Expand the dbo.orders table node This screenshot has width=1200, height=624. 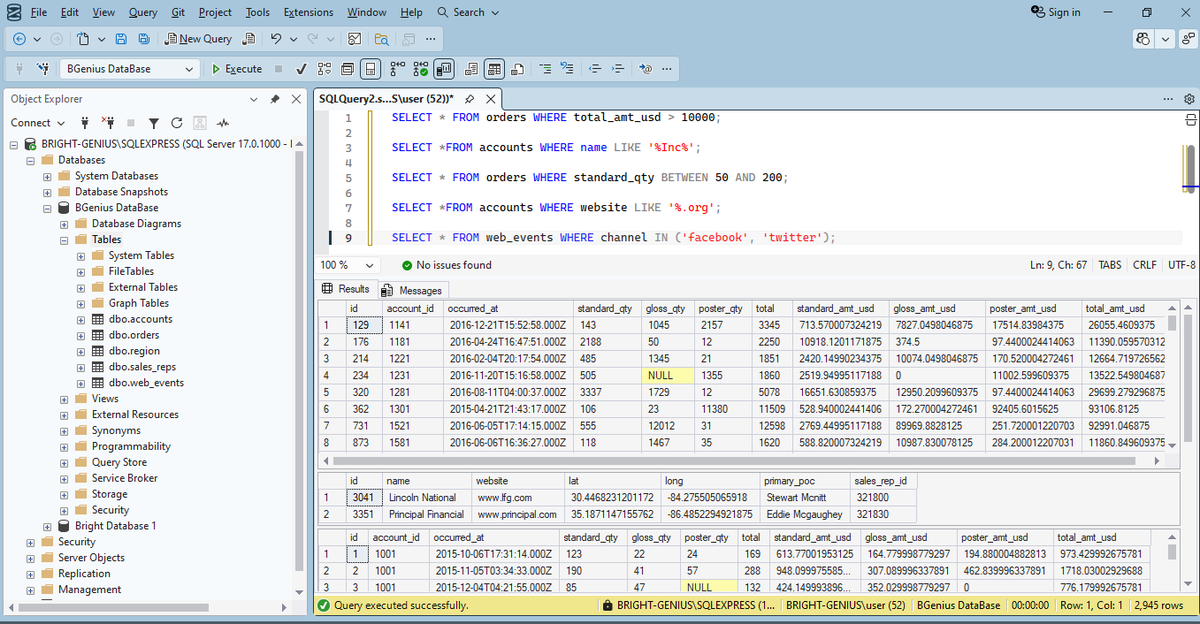coord(82,335)
